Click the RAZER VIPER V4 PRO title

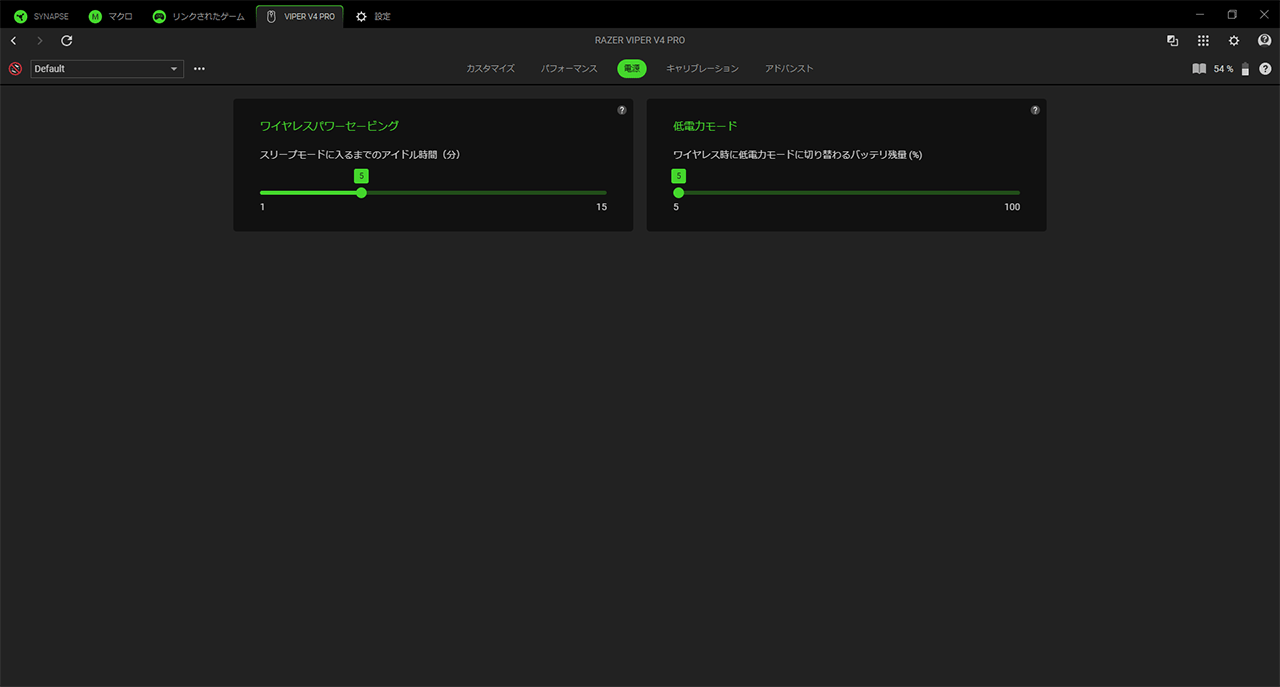click(640, 41)
